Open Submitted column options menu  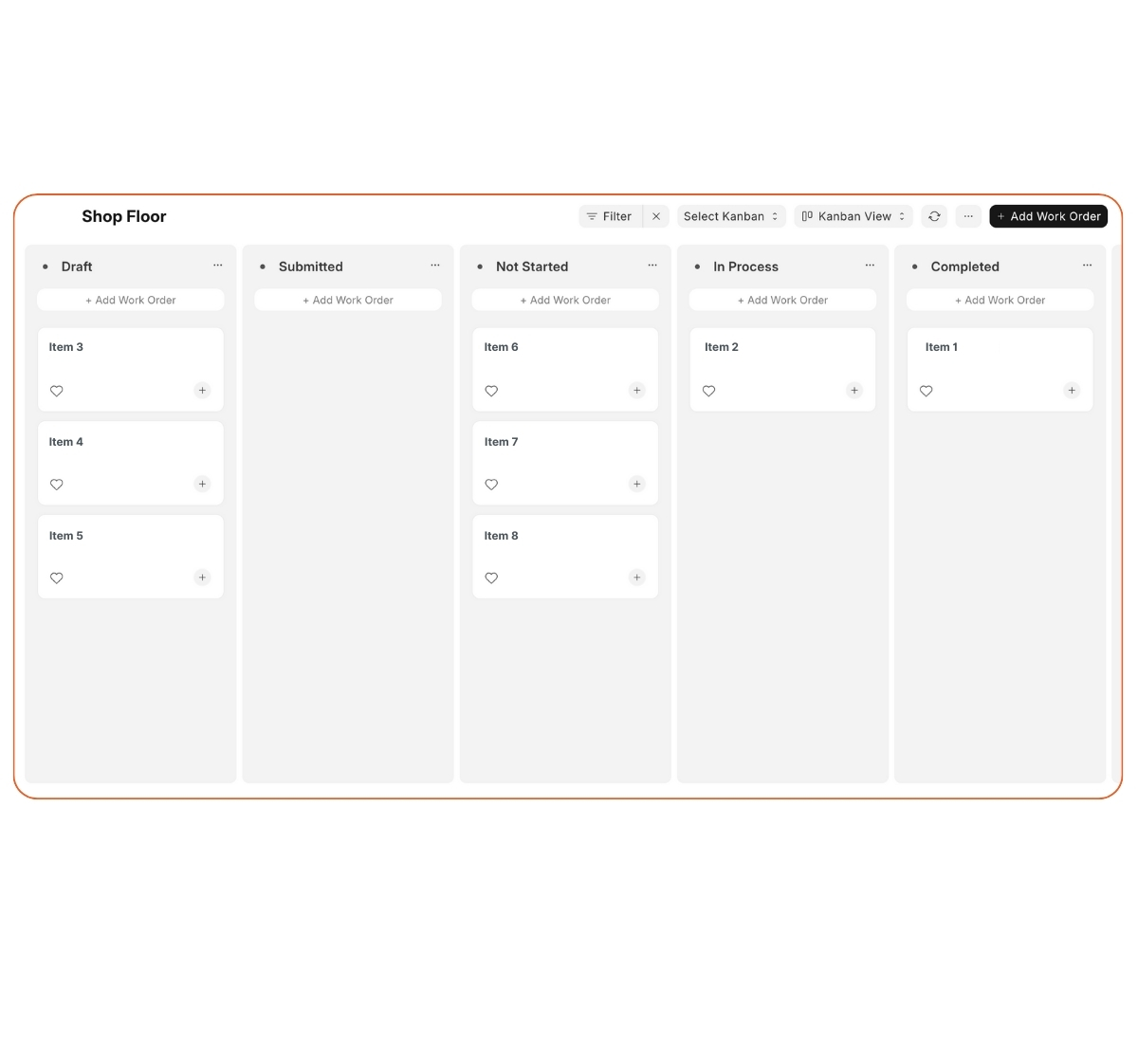point(435,266)
